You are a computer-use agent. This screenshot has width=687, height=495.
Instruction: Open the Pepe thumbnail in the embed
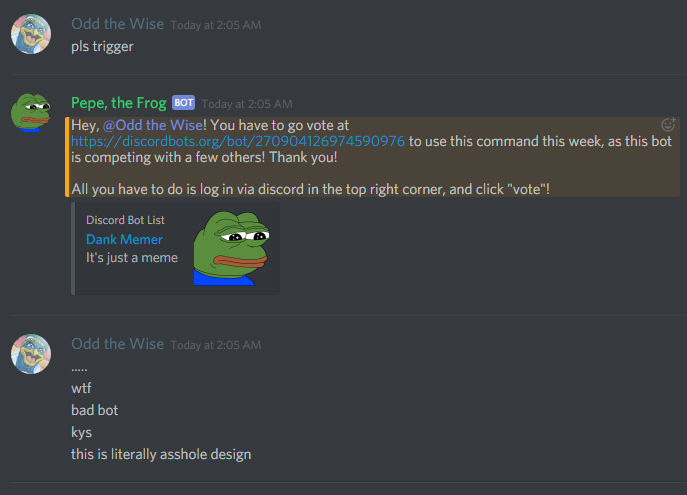(x=231, y=248)
